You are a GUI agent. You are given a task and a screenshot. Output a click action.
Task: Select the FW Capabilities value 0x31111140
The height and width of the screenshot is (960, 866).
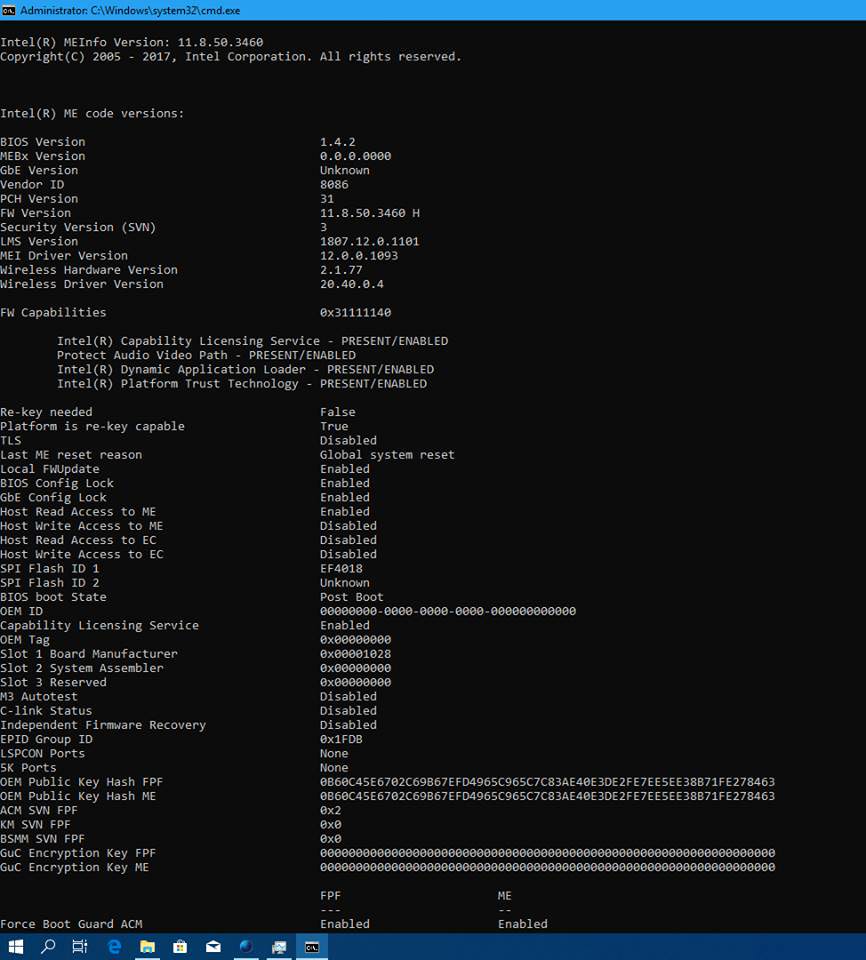coord(355,312)
